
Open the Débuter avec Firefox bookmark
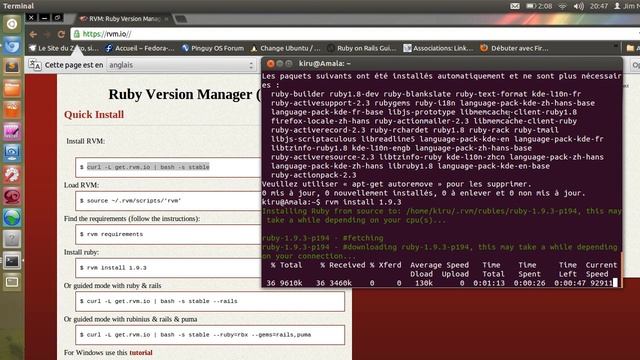[514, 48]
